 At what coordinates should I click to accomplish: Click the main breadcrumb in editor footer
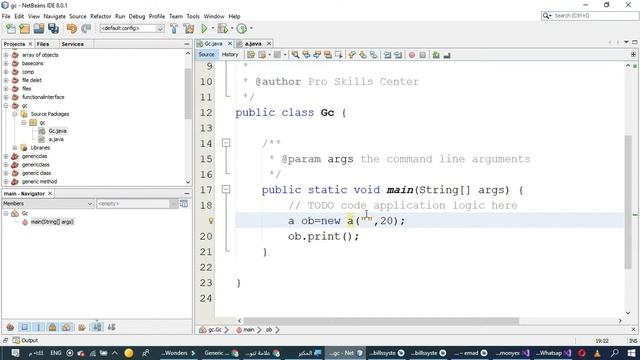245,329
